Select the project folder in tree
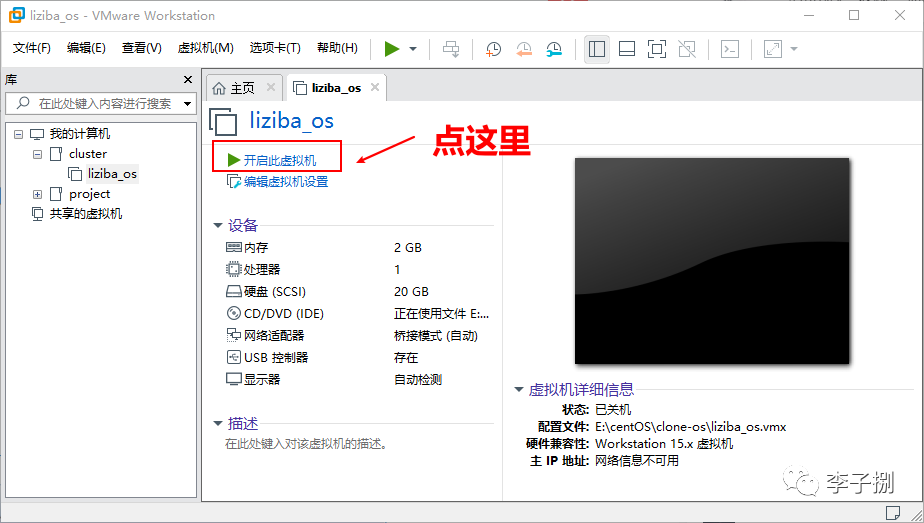The height and width of the screenshot is (523, 924). coord(90,194)
